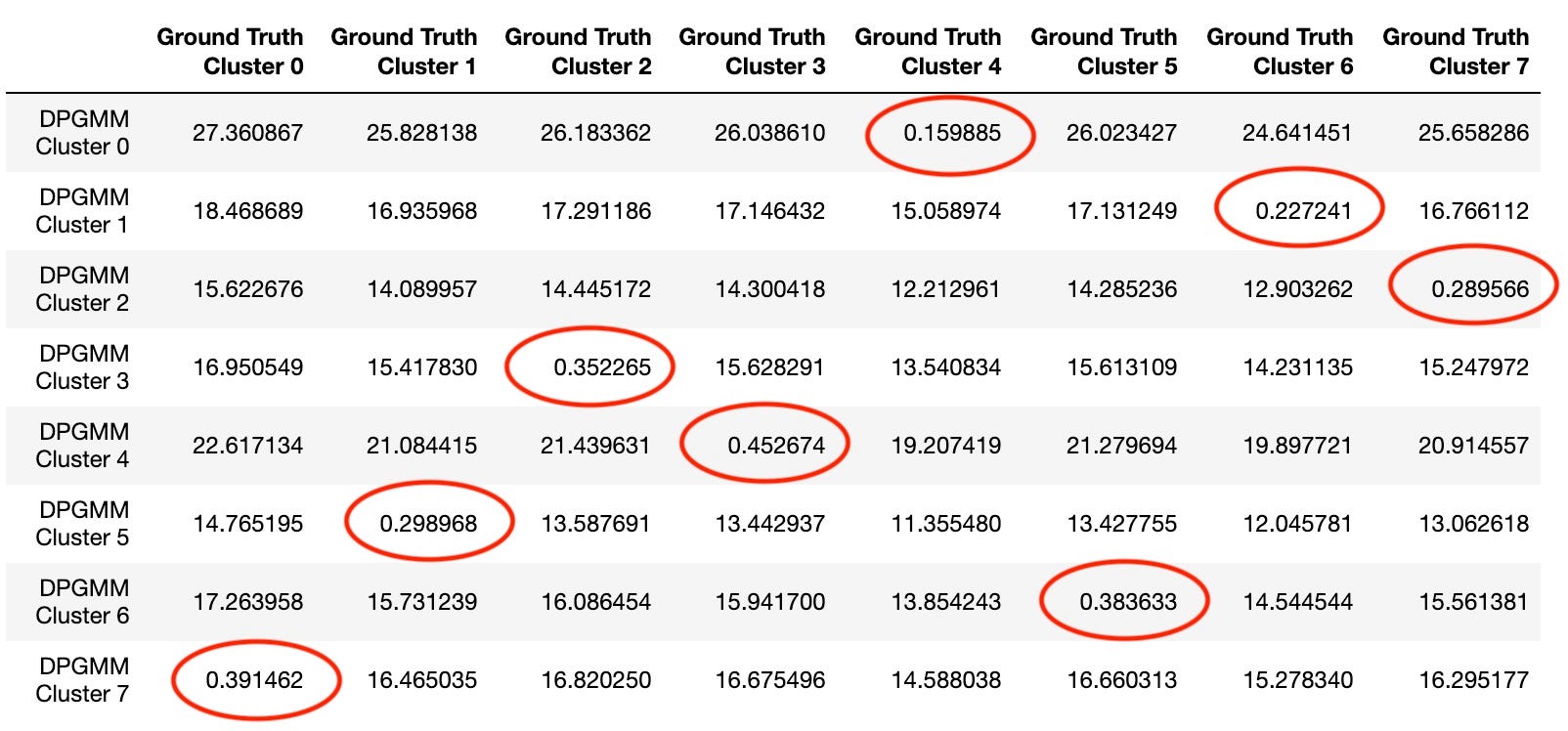This screenshot has width=1568, height=731.
Task: Click the circled value 0.159885
Action: point(951,133)
